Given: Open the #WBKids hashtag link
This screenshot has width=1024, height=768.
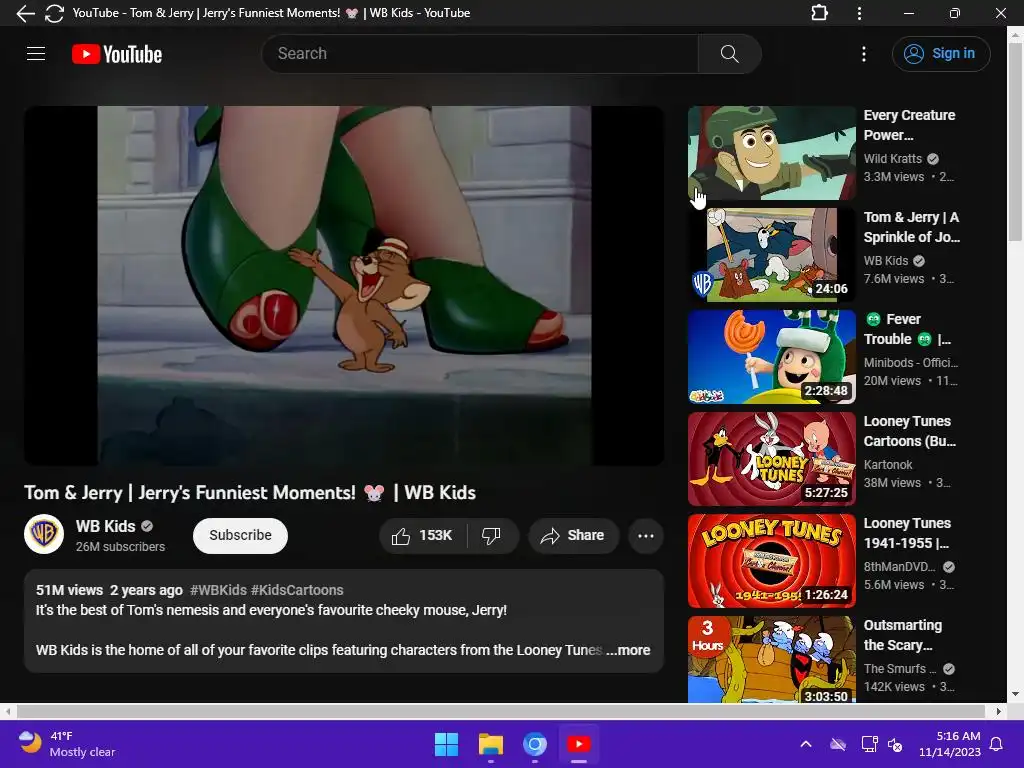Looking at the screenshot, I should pos(218,590).
